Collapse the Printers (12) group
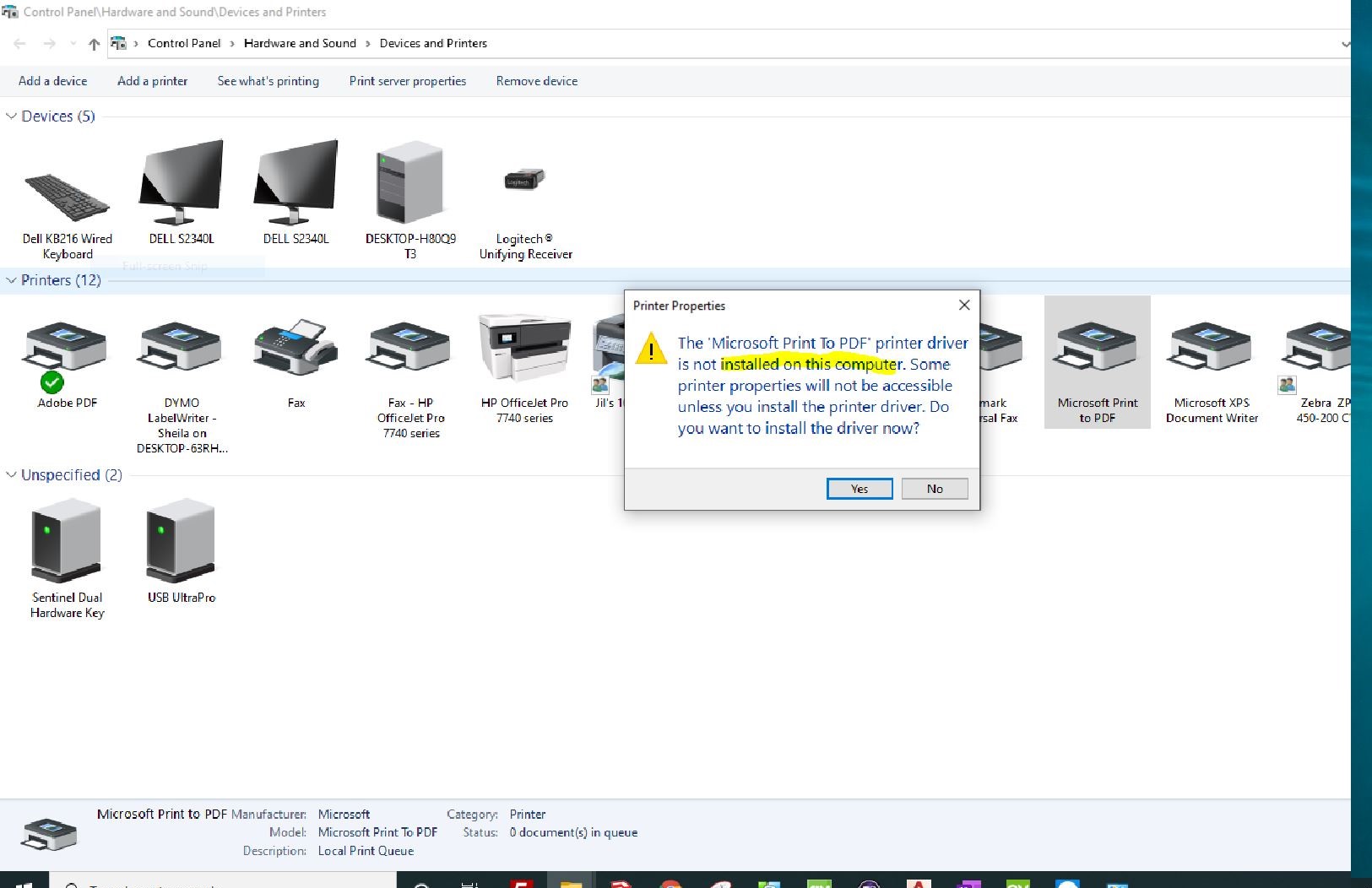 click(x=11, y=280)
